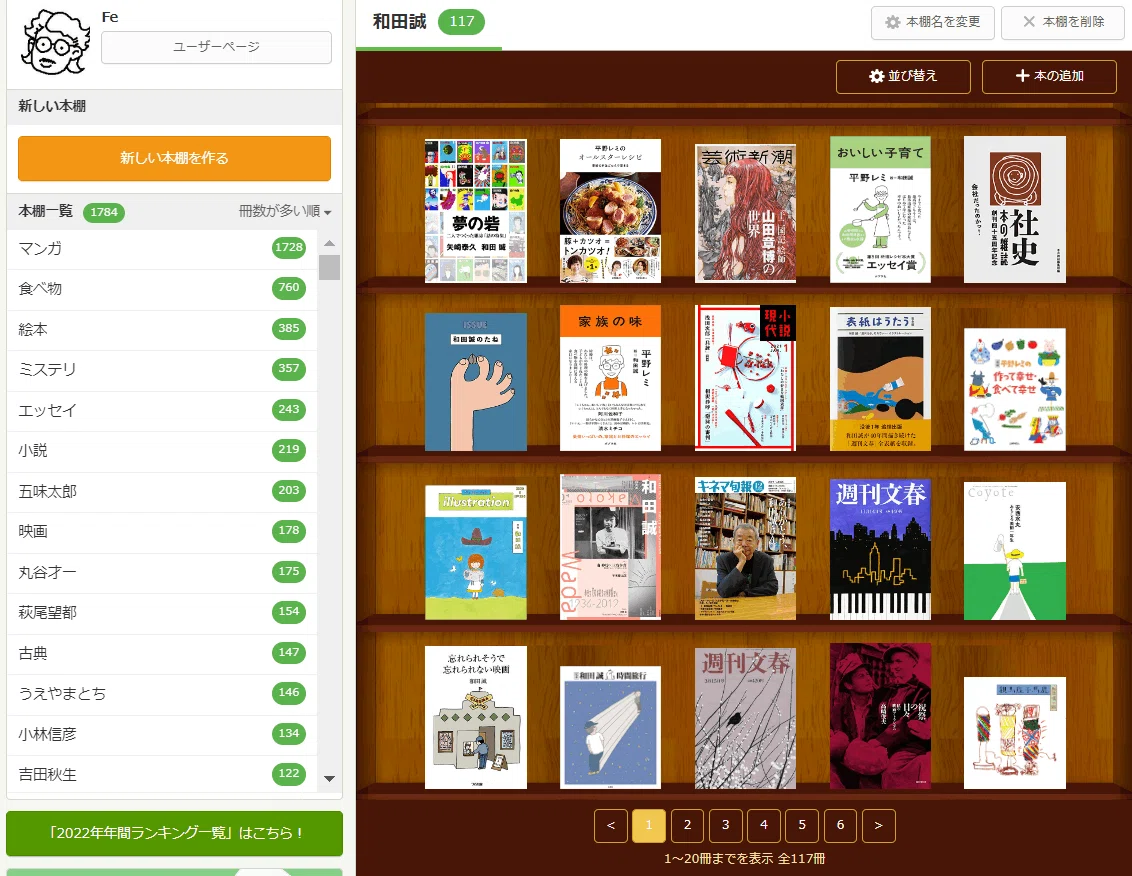Click the shelf list scrollbar thumb
Image resolution: width=1132 pixels, height=876 pixels.
pos(329,267)
